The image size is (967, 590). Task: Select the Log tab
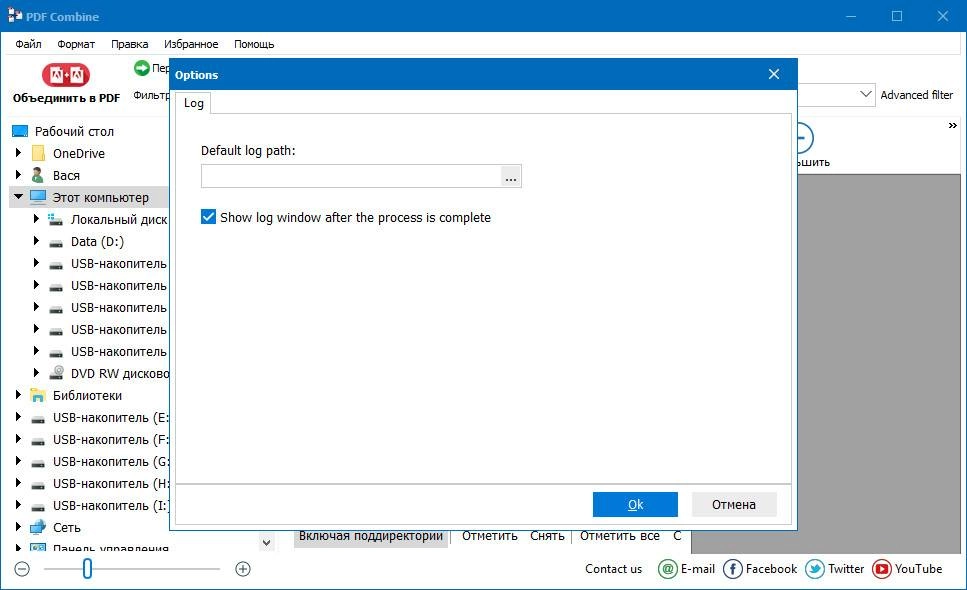click(x=194, y=103)
